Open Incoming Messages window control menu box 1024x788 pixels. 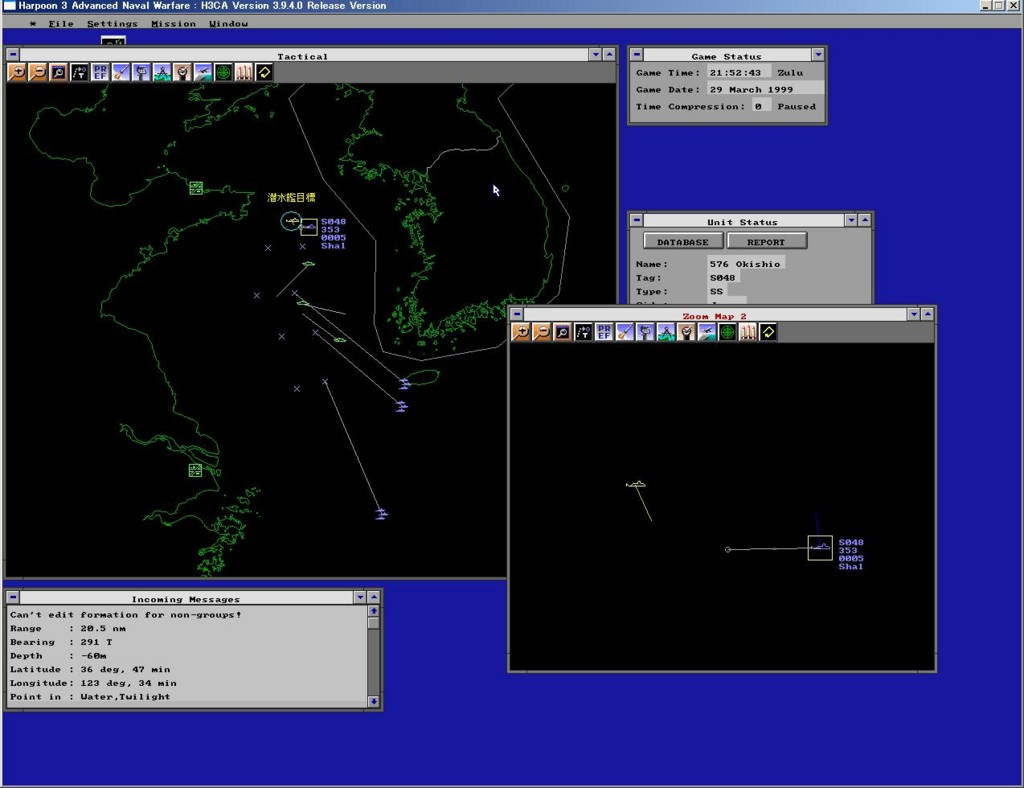[13, 597]
